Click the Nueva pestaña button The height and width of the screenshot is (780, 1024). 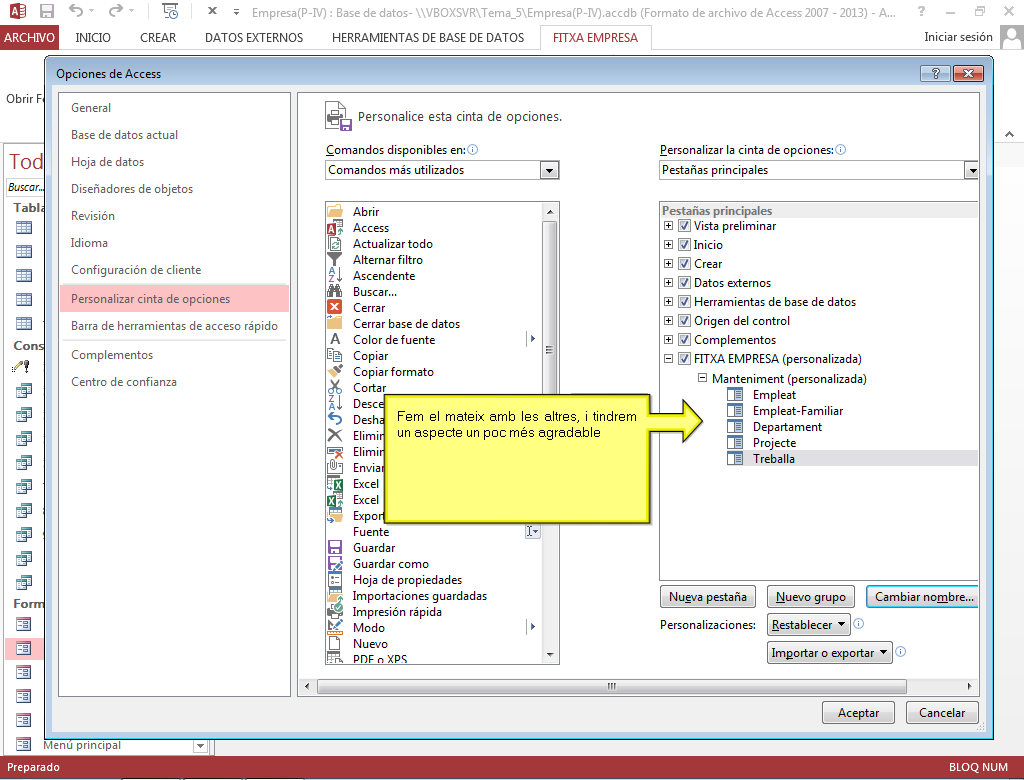click(x=708, y=596)
